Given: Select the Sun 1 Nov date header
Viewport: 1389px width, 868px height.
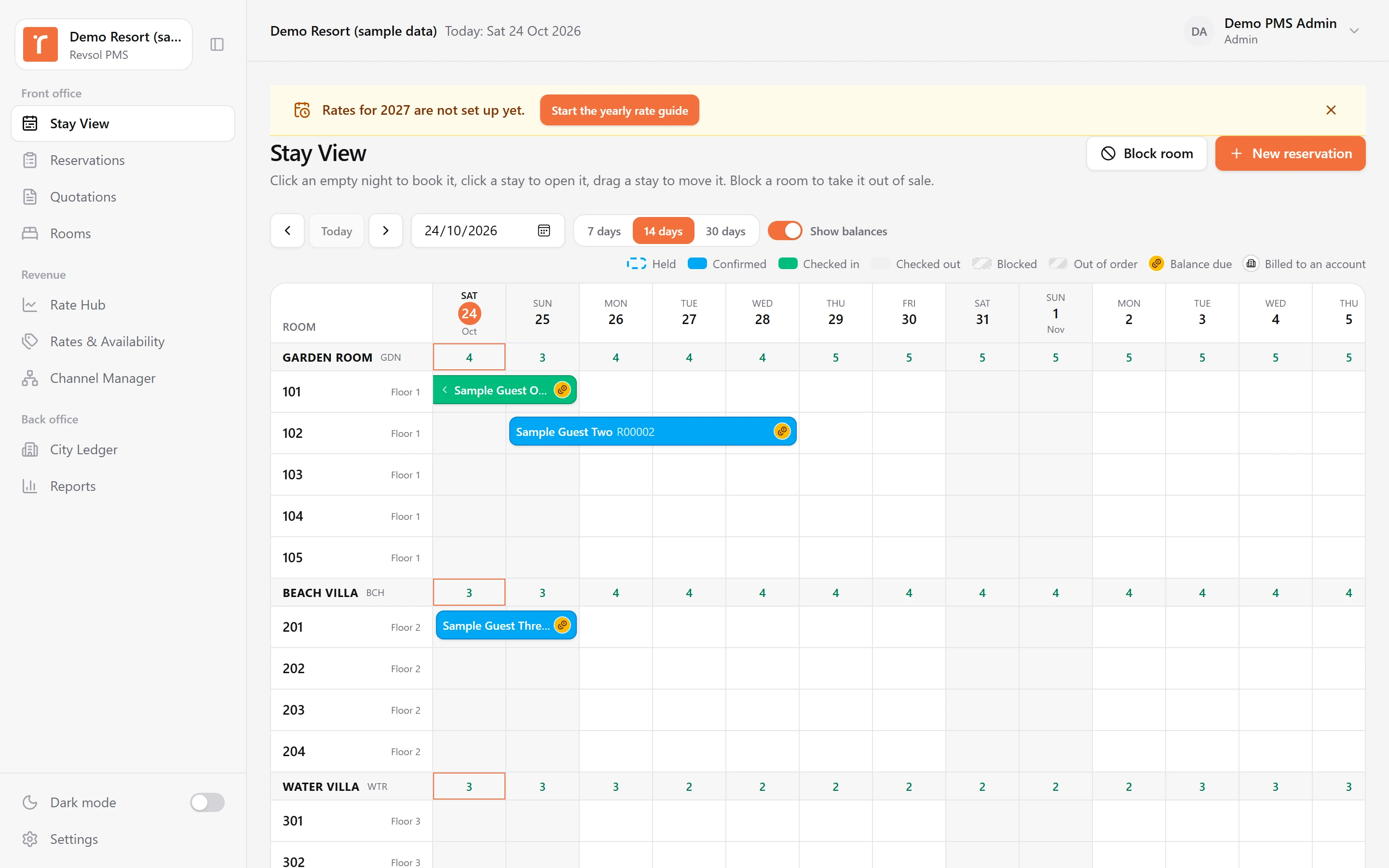Looking at the screenshot, I should (x=1055, y=313).
